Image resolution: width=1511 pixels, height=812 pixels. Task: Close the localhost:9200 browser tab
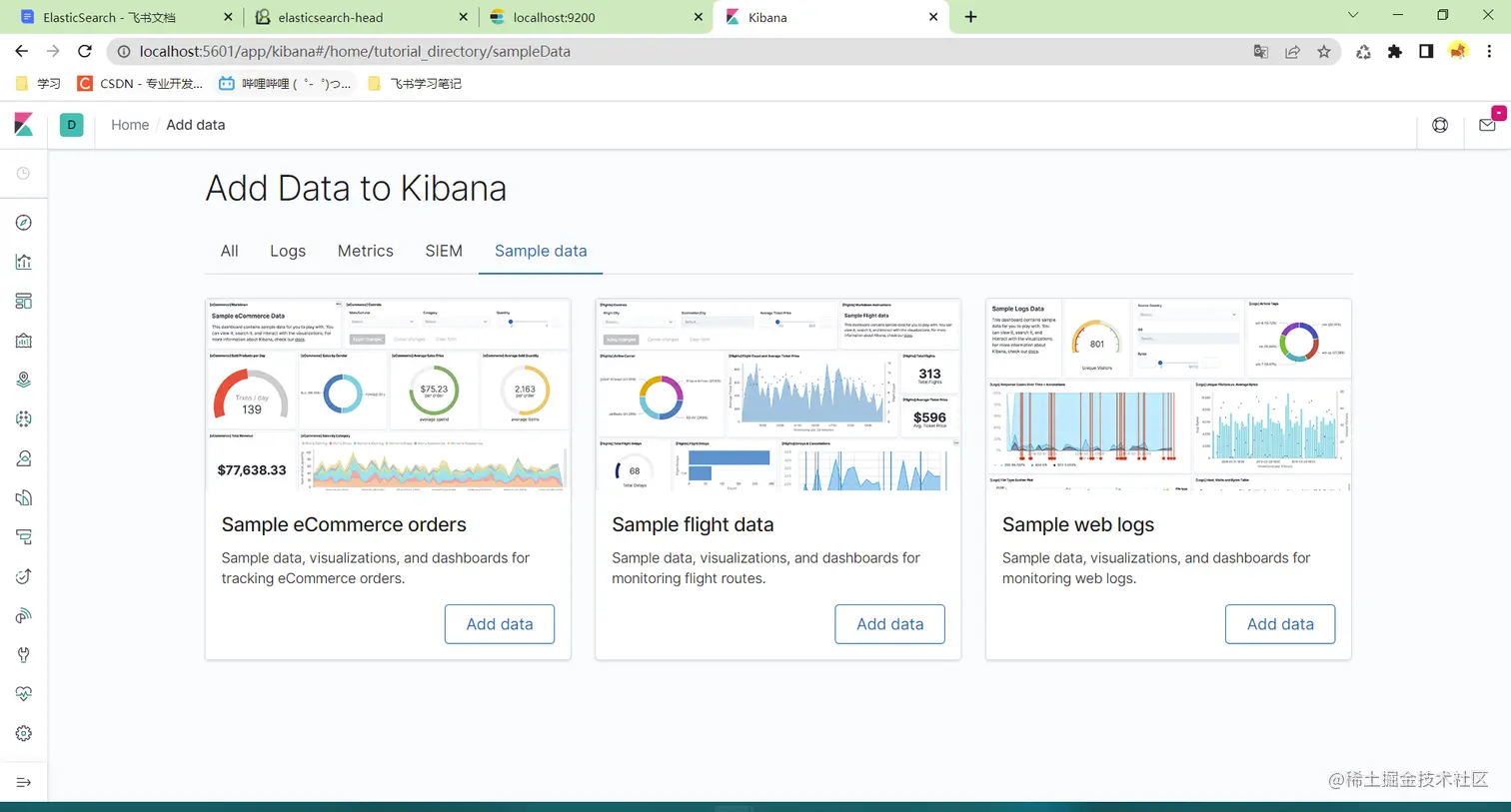(699, 17)
